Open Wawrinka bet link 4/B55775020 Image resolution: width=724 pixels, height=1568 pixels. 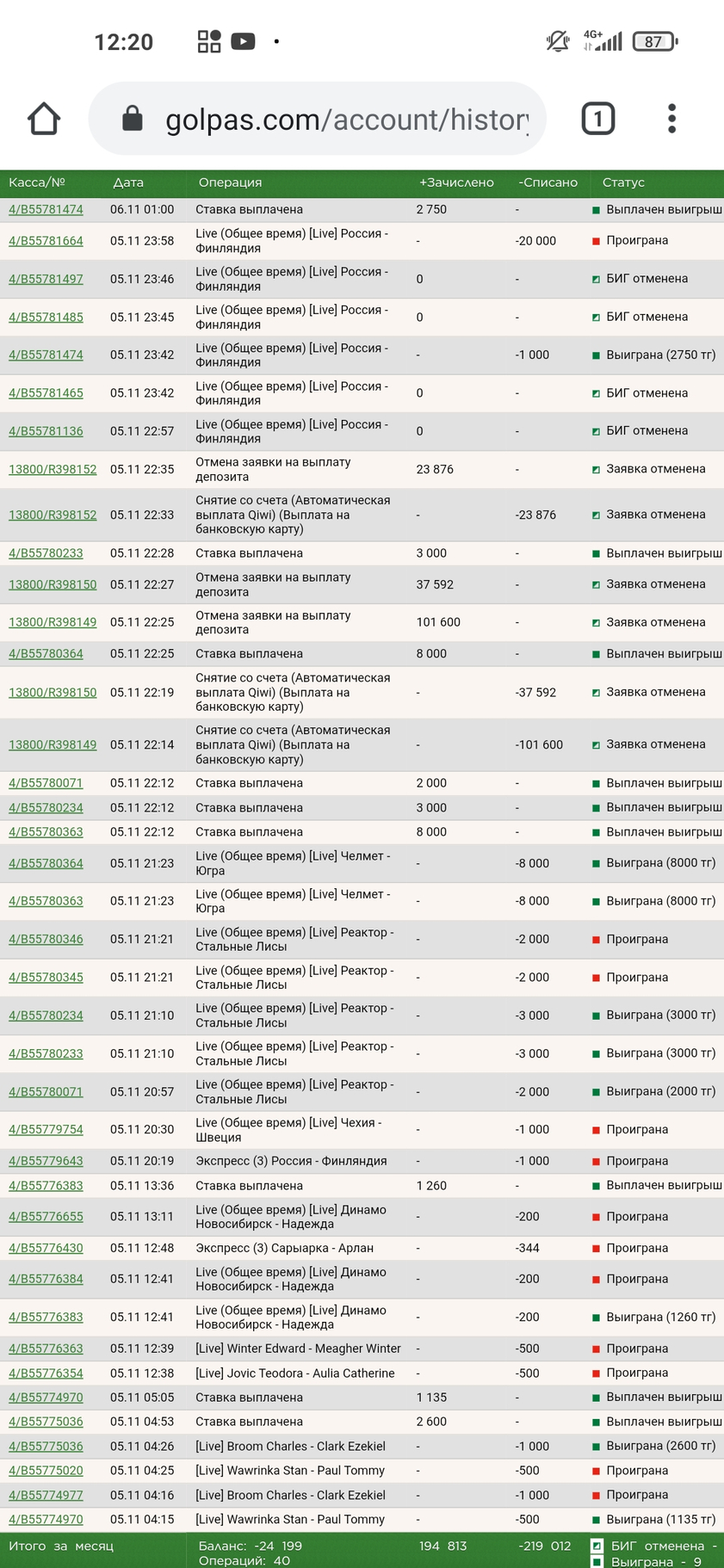click(x=46, y=1471)
